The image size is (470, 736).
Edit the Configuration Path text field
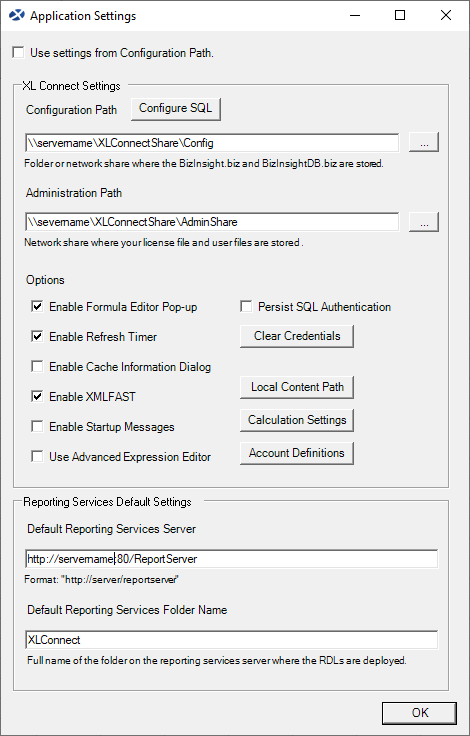[212, 143]
